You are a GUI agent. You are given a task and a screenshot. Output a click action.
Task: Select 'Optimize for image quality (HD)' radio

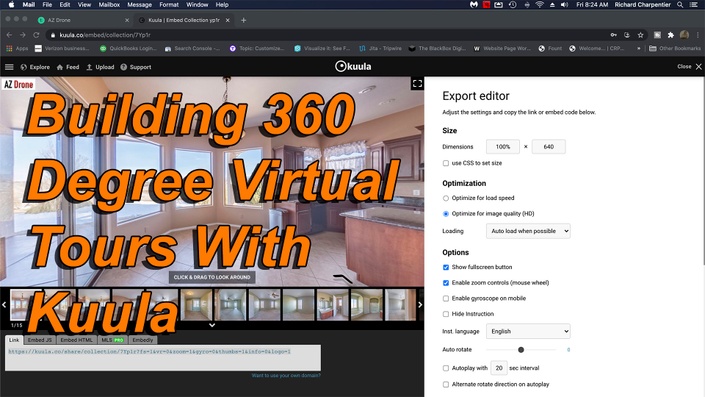pos(446,214)
